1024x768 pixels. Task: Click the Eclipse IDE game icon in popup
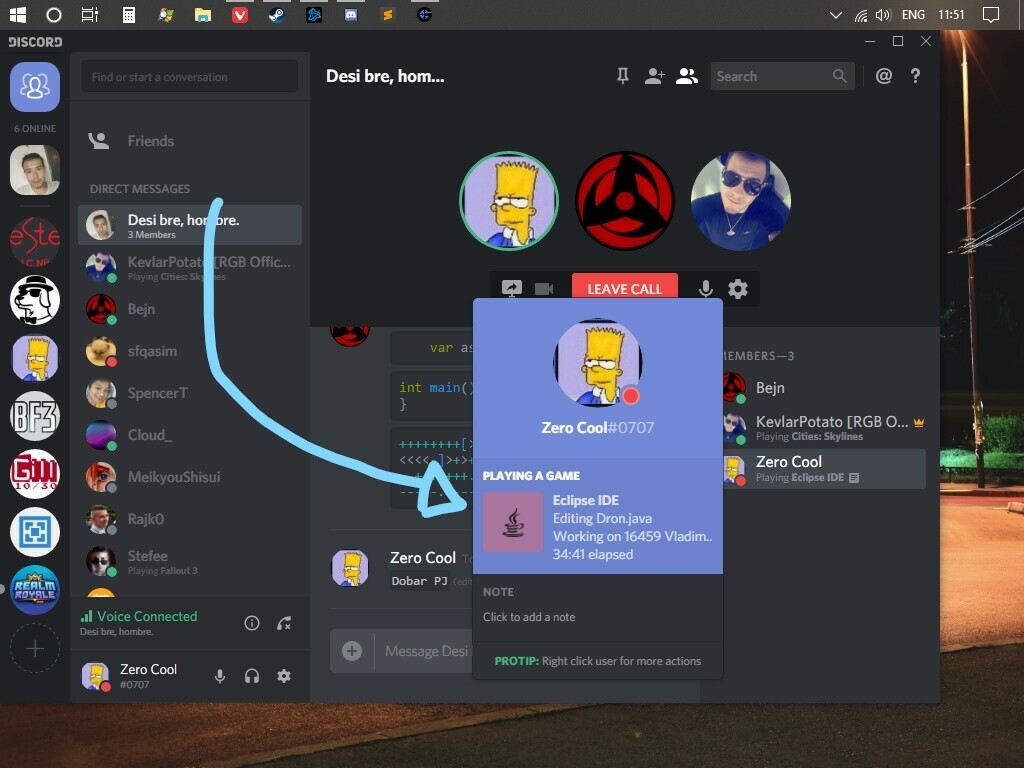(x=513, y=522)
